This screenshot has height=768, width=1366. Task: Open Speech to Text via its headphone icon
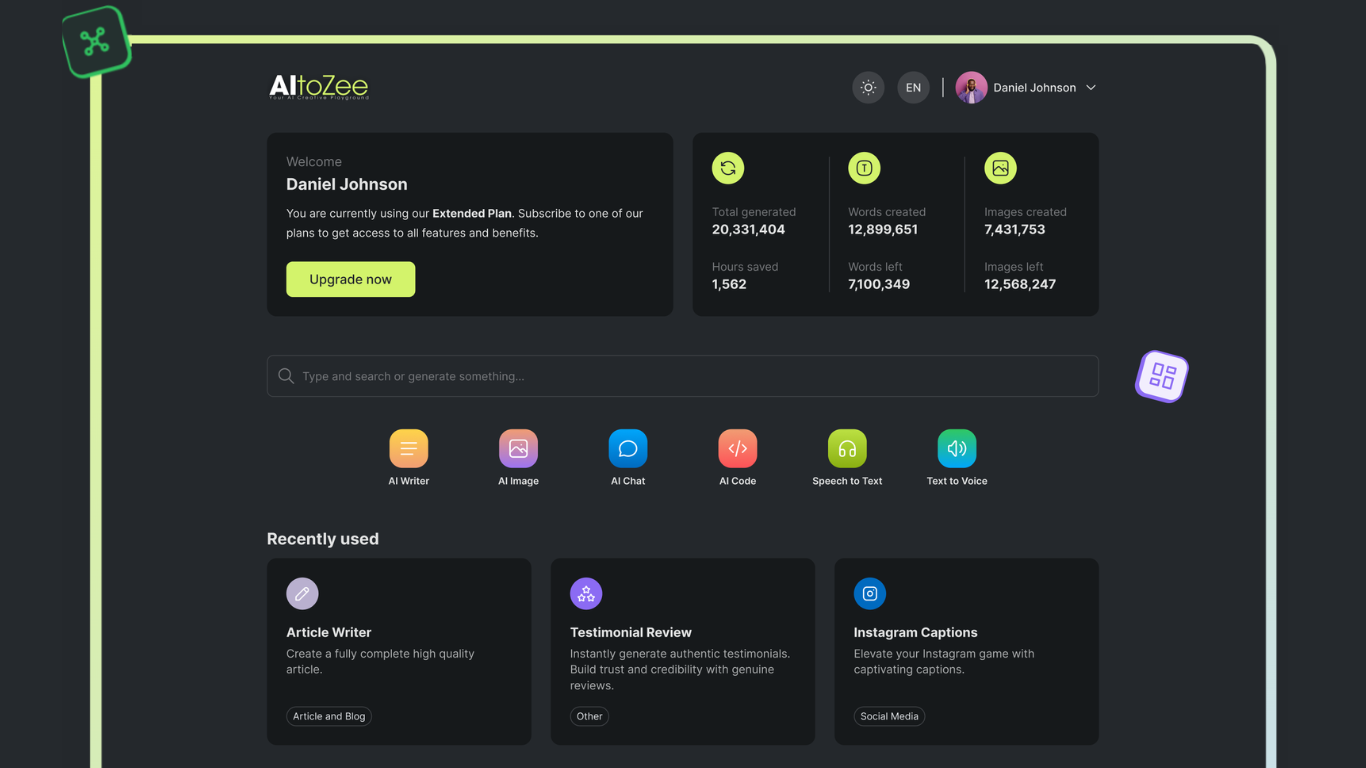pos(847,448)
